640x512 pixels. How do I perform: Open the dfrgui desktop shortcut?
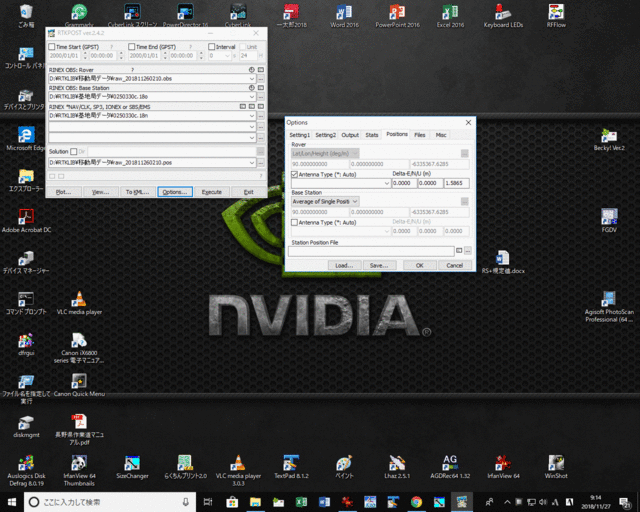pyautogui.click(x=26, y=344)
